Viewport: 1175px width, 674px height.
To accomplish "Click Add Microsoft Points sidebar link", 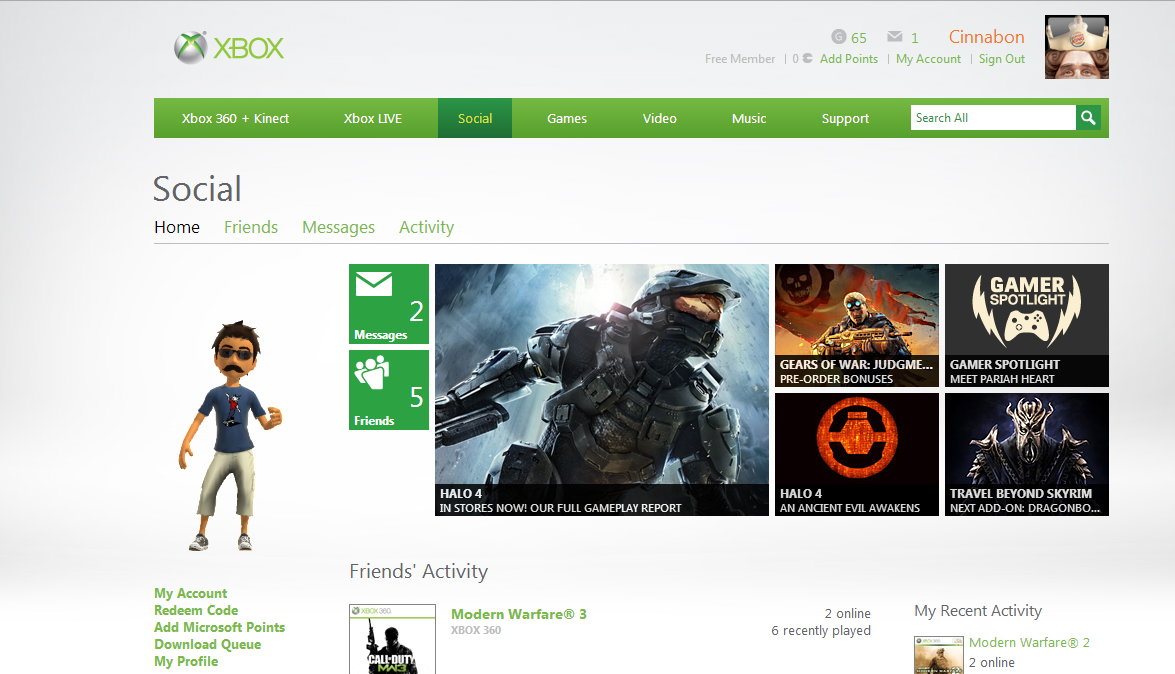I will 220,628.
